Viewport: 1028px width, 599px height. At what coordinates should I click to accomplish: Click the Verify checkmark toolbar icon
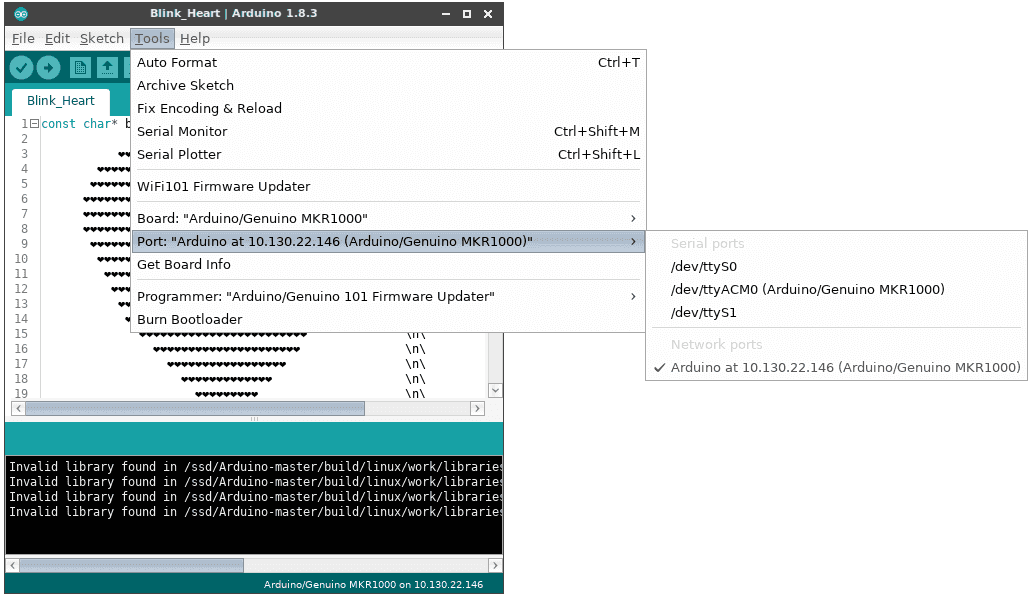pos(21,67)
